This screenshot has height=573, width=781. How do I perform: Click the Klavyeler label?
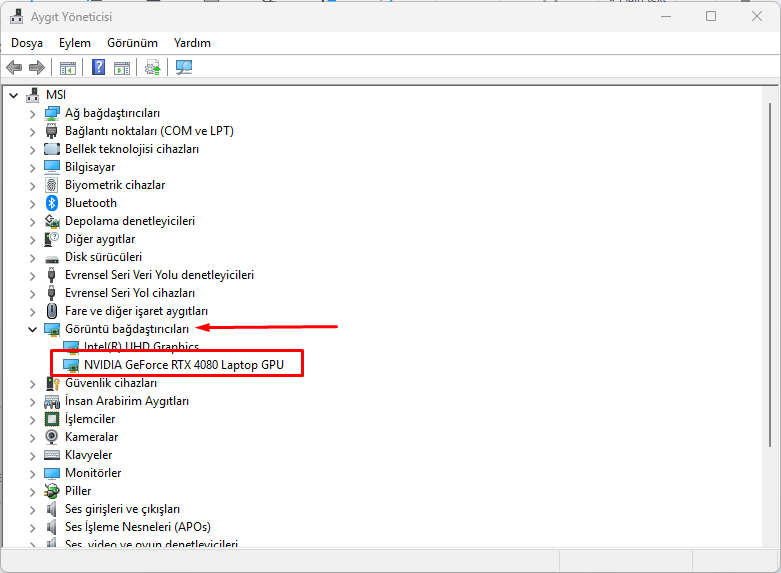pyautogui.click(x=89, y=455)
